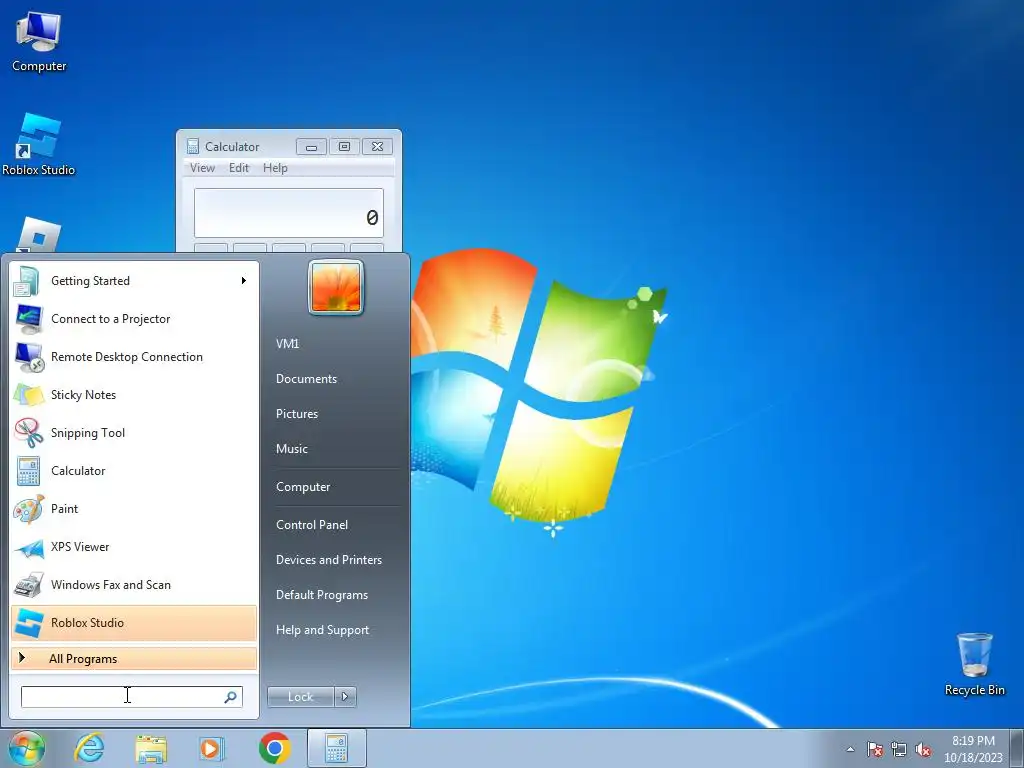Open Windows Fax and Scan icon
1024x768 pixels.
coord(28,585)
